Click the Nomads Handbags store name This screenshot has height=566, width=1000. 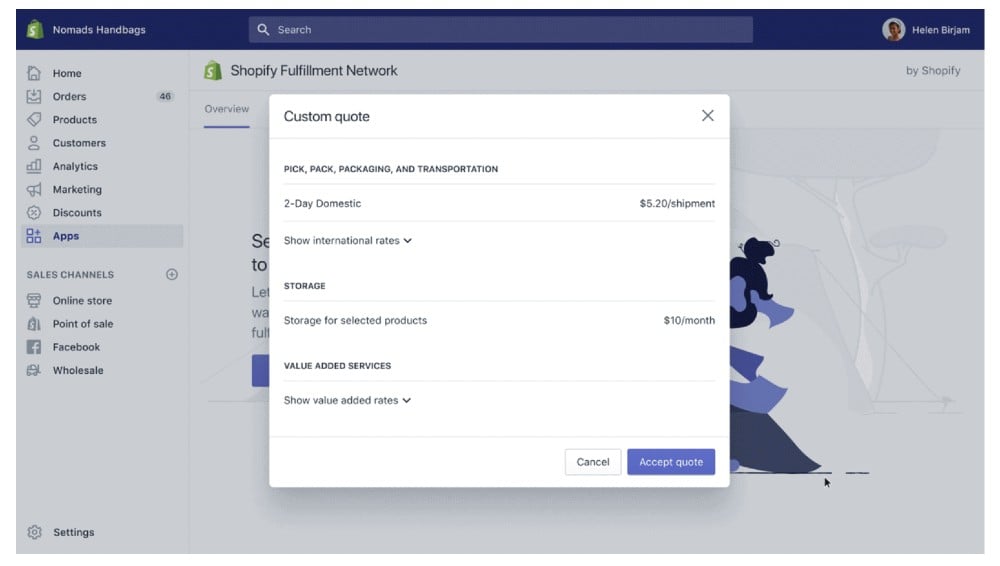99,30
